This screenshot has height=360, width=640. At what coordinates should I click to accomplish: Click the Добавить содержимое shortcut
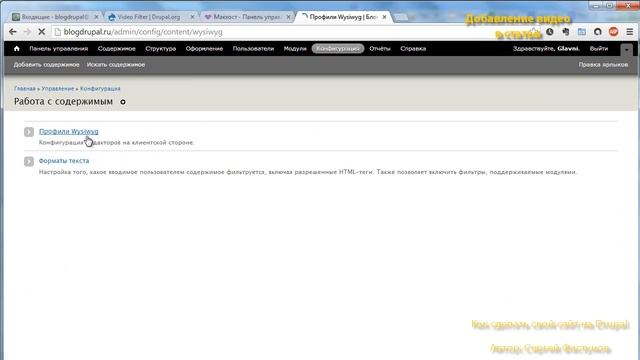click(x=47, y=64)
